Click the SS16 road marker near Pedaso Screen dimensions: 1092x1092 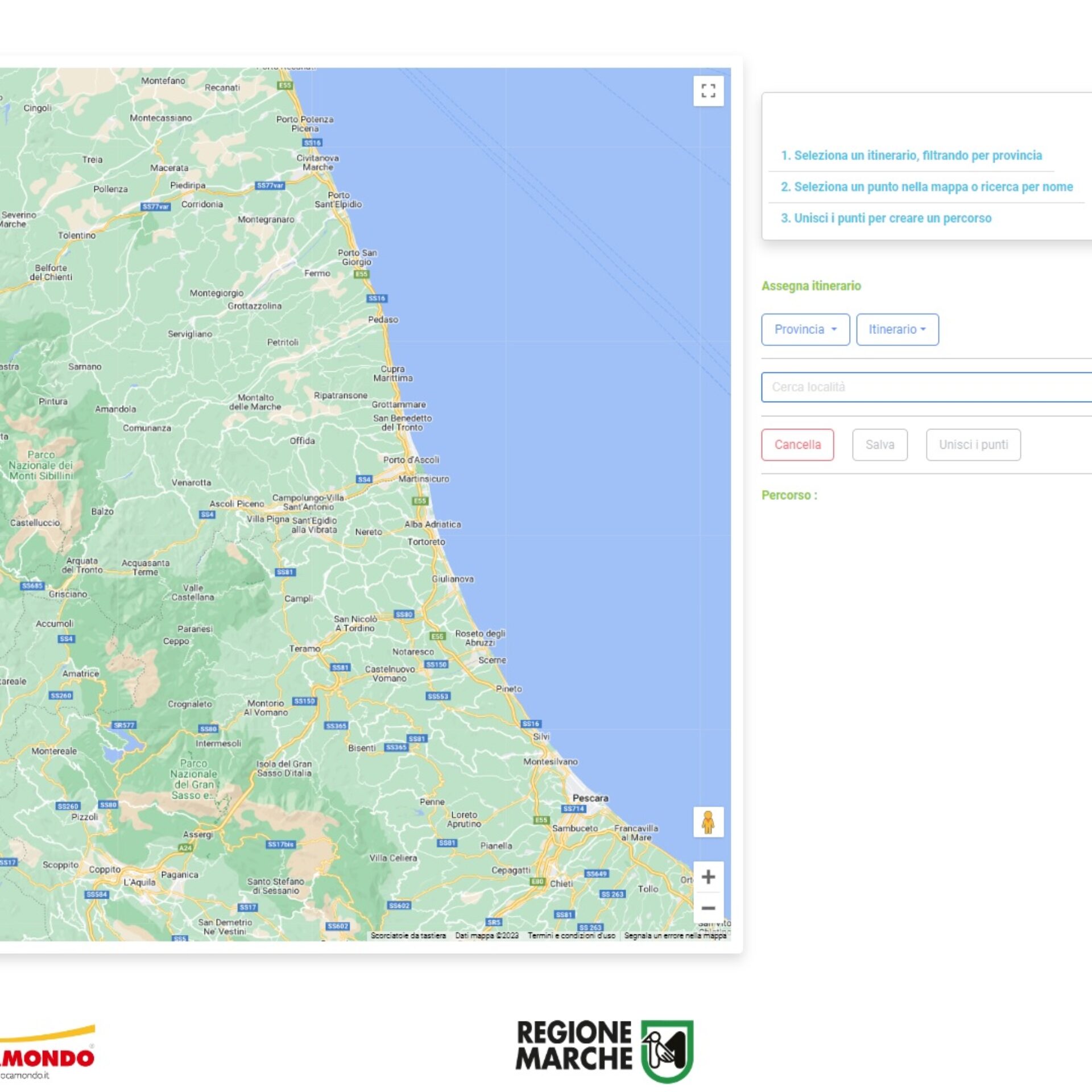(x=377, y=298)
